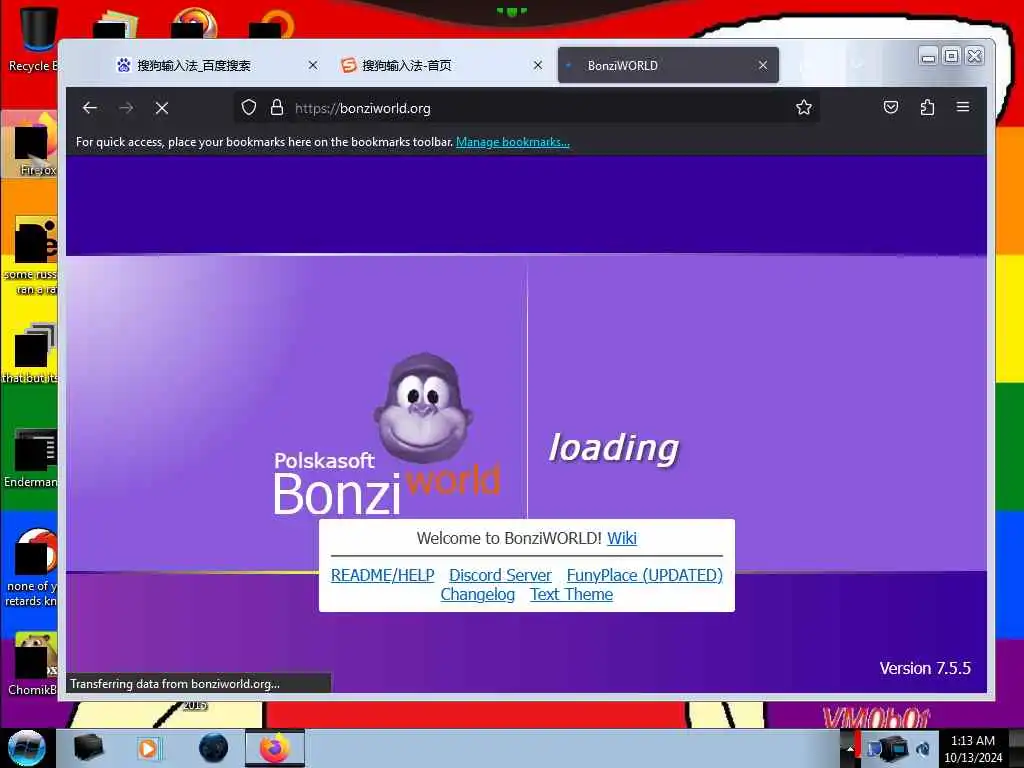Viewport: 1024px width, 768px height.
Task: Click the 'loading' text on the page
Action: coord(614,449)
